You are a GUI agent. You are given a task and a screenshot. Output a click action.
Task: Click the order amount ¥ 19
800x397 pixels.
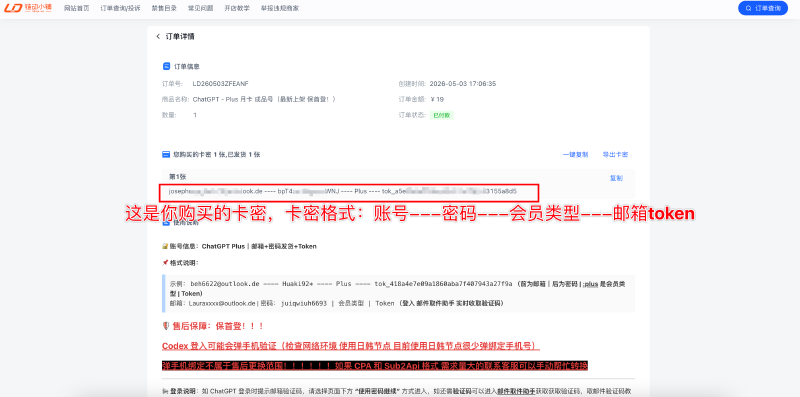(x=437, y=100)
